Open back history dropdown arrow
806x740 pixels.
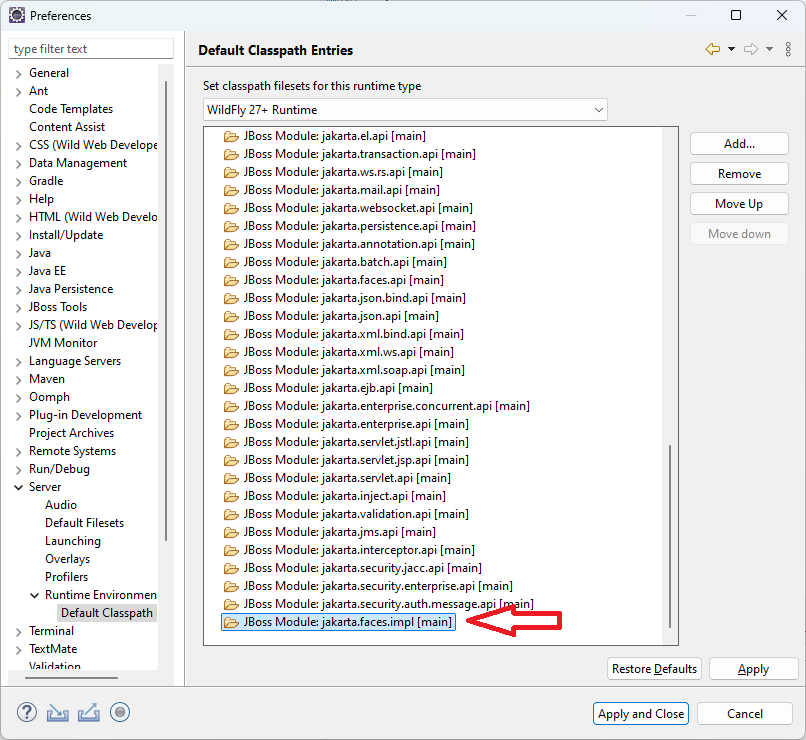coord(731,49)
